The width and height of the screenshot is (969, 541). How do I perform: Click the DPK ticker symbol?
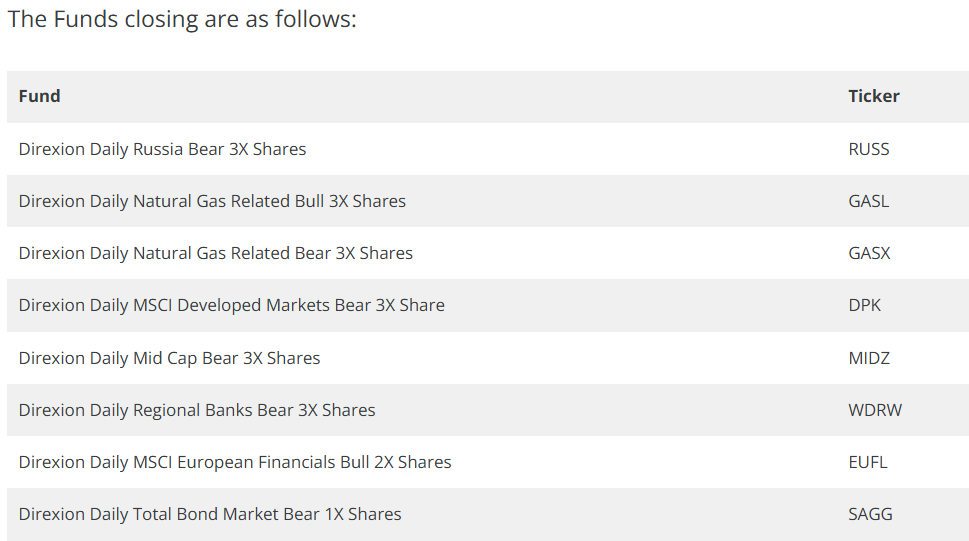coord(865,305)
